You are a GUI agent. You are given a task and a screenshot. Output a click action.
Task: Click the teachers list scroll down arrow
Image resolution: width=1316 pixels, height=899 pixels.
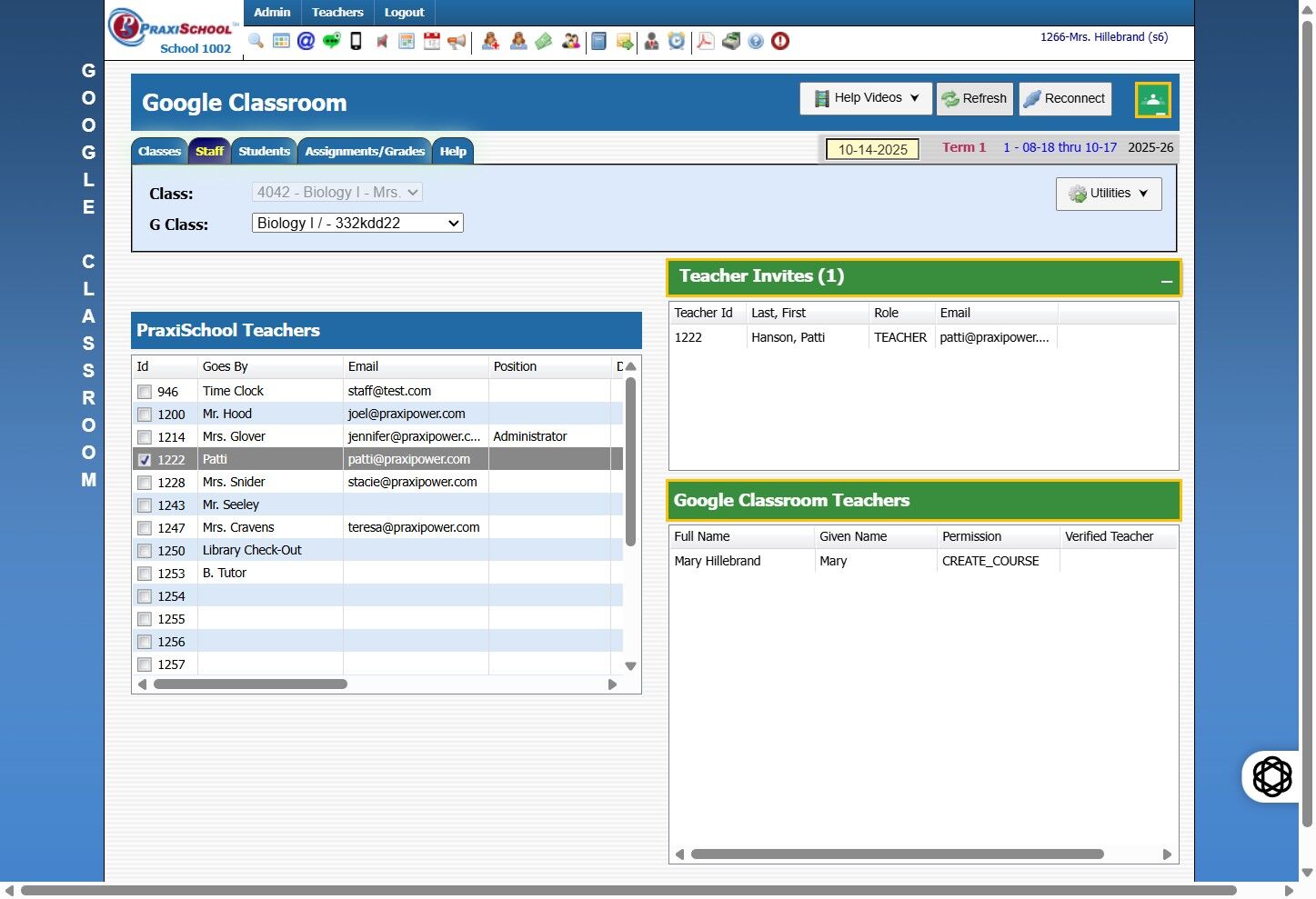pyautogui.click(x=630, y=666)
